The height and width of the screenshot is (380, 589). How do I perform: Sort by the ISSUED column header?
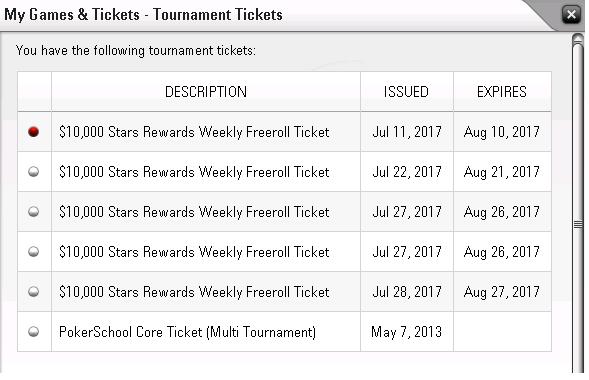[x=407, y=92]
